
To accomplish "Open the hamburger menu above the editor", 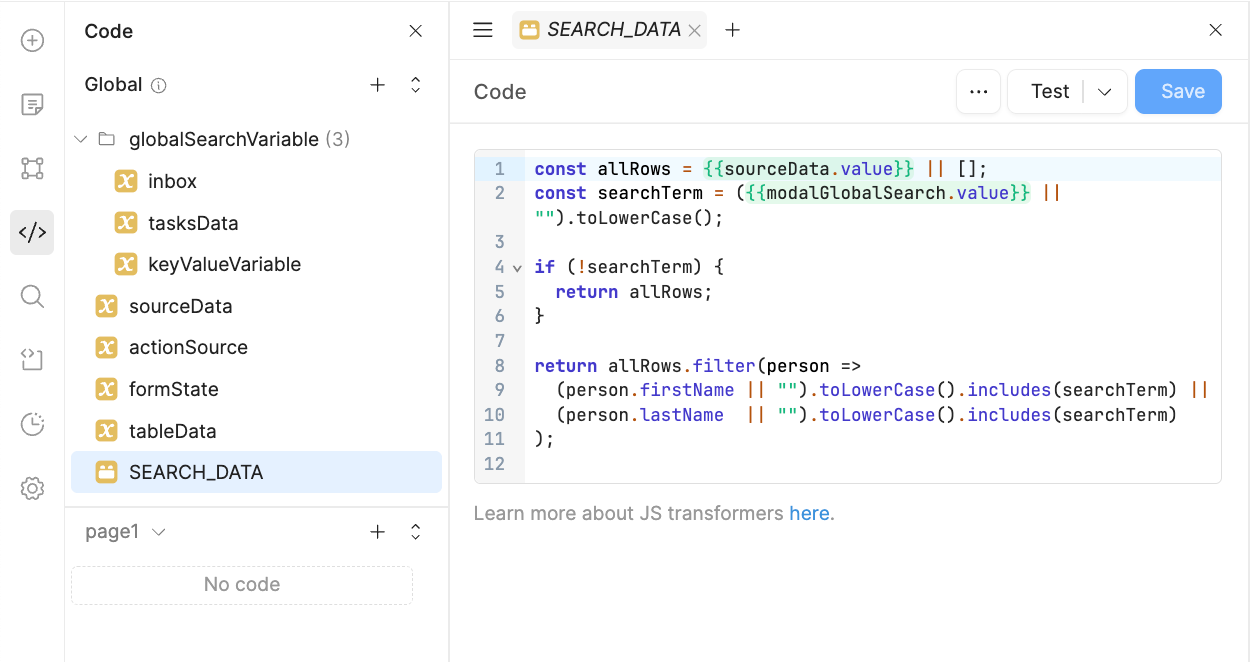I will pyautogui.click(x=483, y=30).
